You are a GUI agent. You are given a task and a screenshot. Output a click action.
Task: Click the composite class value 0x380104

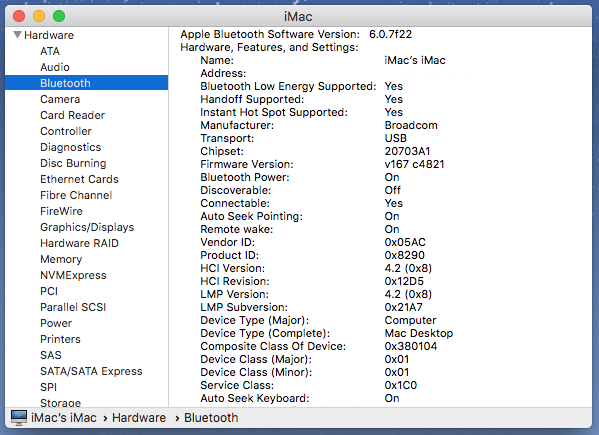pos(411,346)
